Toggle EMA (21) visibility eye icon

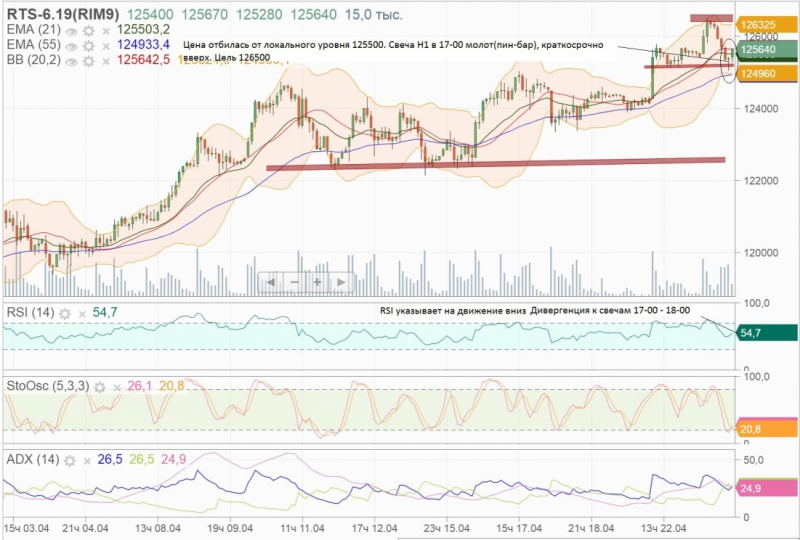(x=71, y=32)
